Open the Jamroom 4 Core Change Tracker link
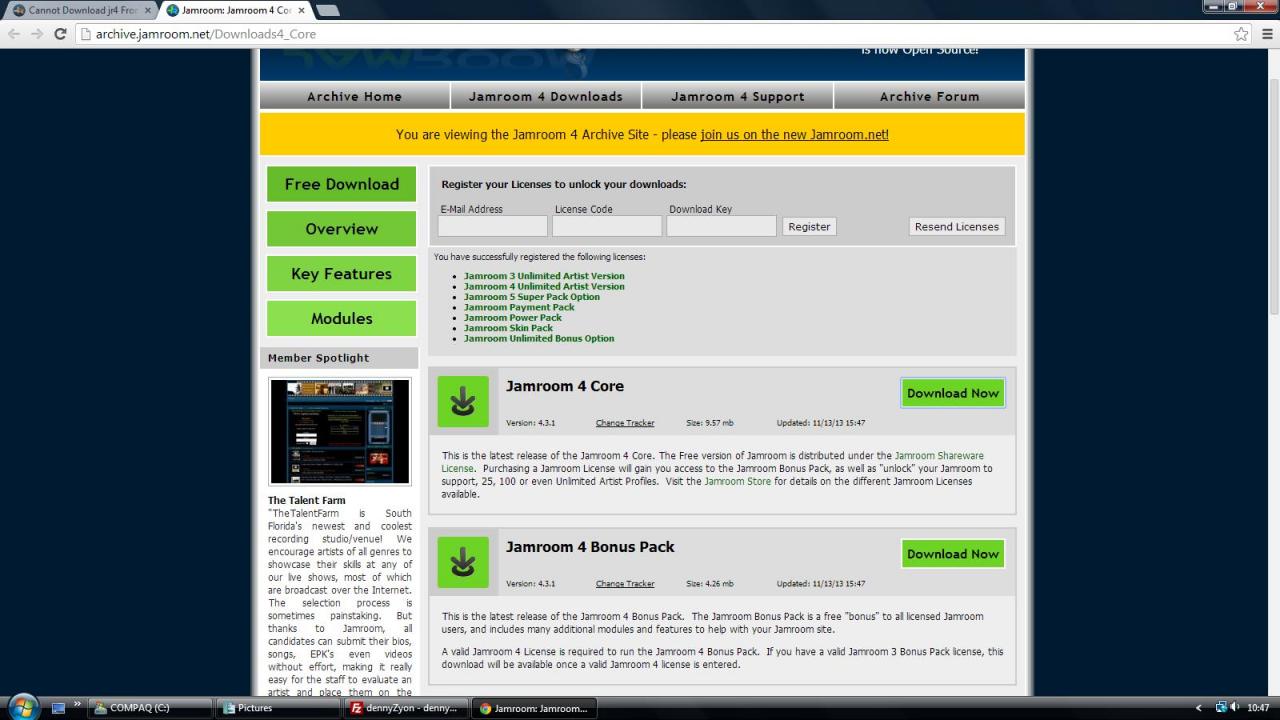1280x720 pixels. point(625,423)
